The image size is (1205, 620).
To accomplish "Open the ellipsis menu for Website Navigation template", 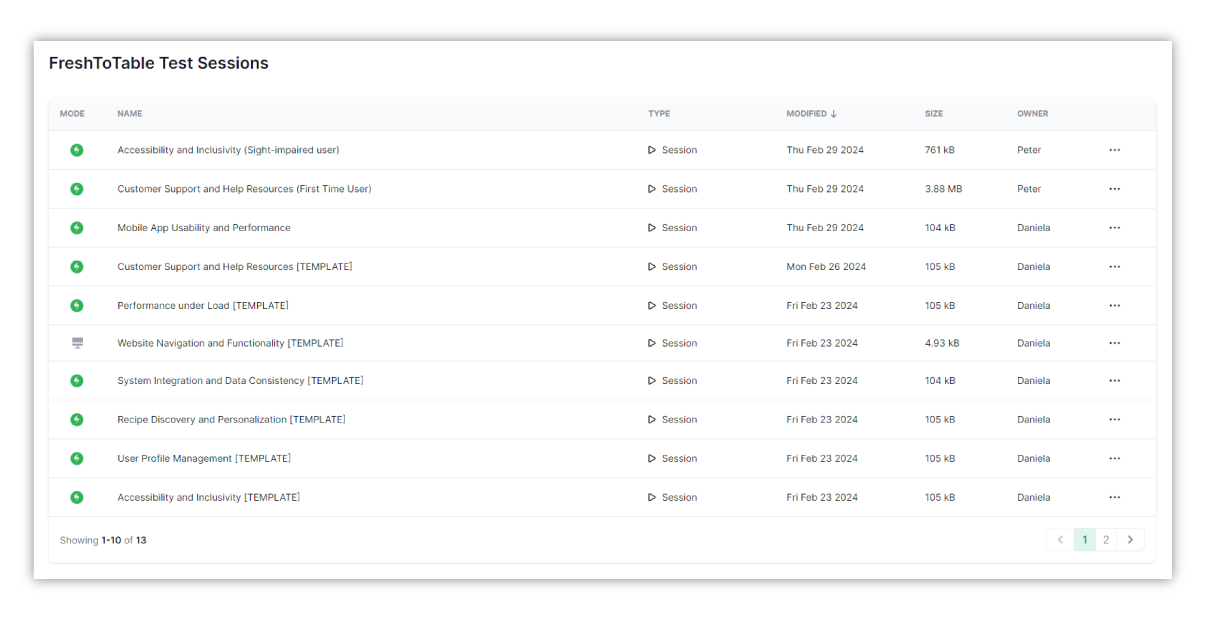I will click(1114, 342).
